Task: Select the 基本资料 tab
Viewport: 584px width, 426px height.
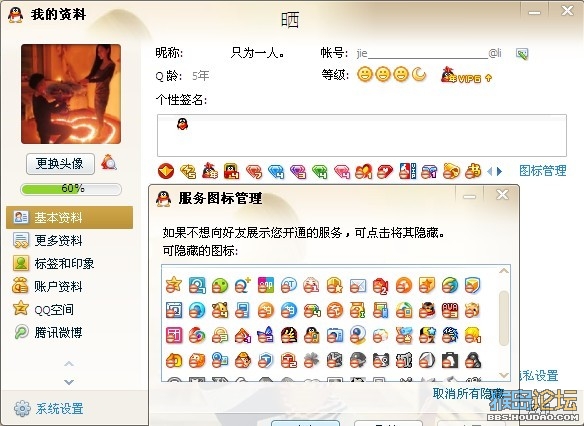Action: pos(69,217)
